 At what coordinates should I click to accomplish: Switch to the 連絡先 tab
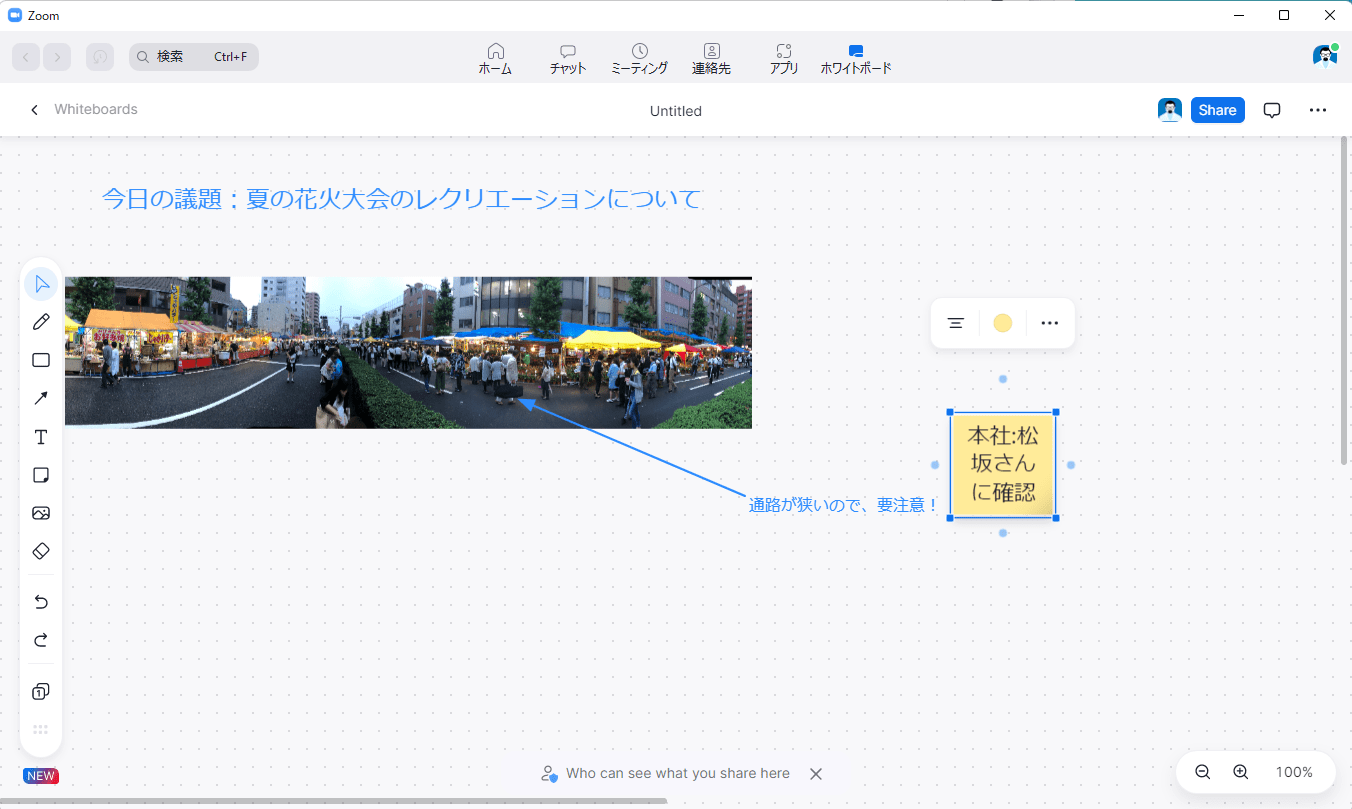click(x=711, y=59)
